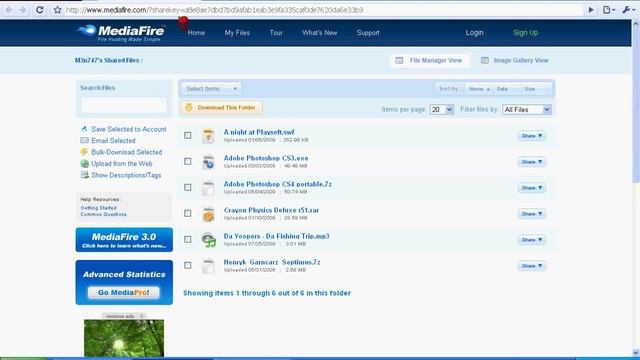640x360 pixels.
Task: Click file icon of Photoshop CS4 portable.7z
Action: pyautogui.click(x=208, y=188)
